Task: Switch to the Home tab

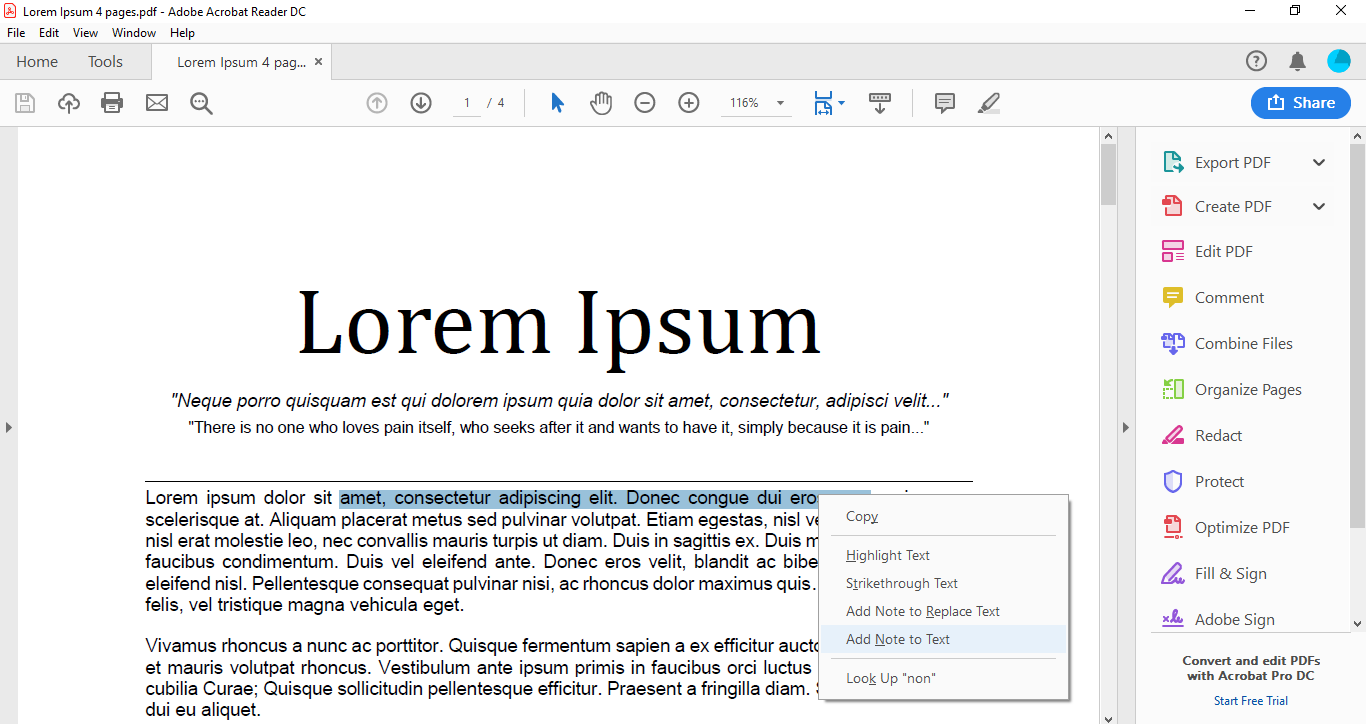Action: pyautogui.click(x=37, y=62)
